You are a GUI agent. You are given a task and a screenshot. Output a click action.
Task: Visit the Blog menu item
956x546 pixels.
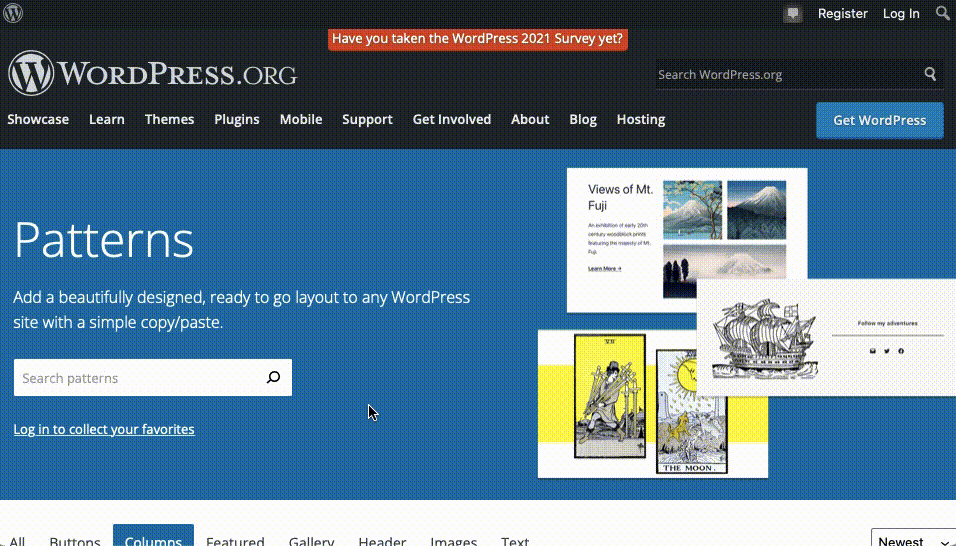pyautogui.click(x=583, y=119)
